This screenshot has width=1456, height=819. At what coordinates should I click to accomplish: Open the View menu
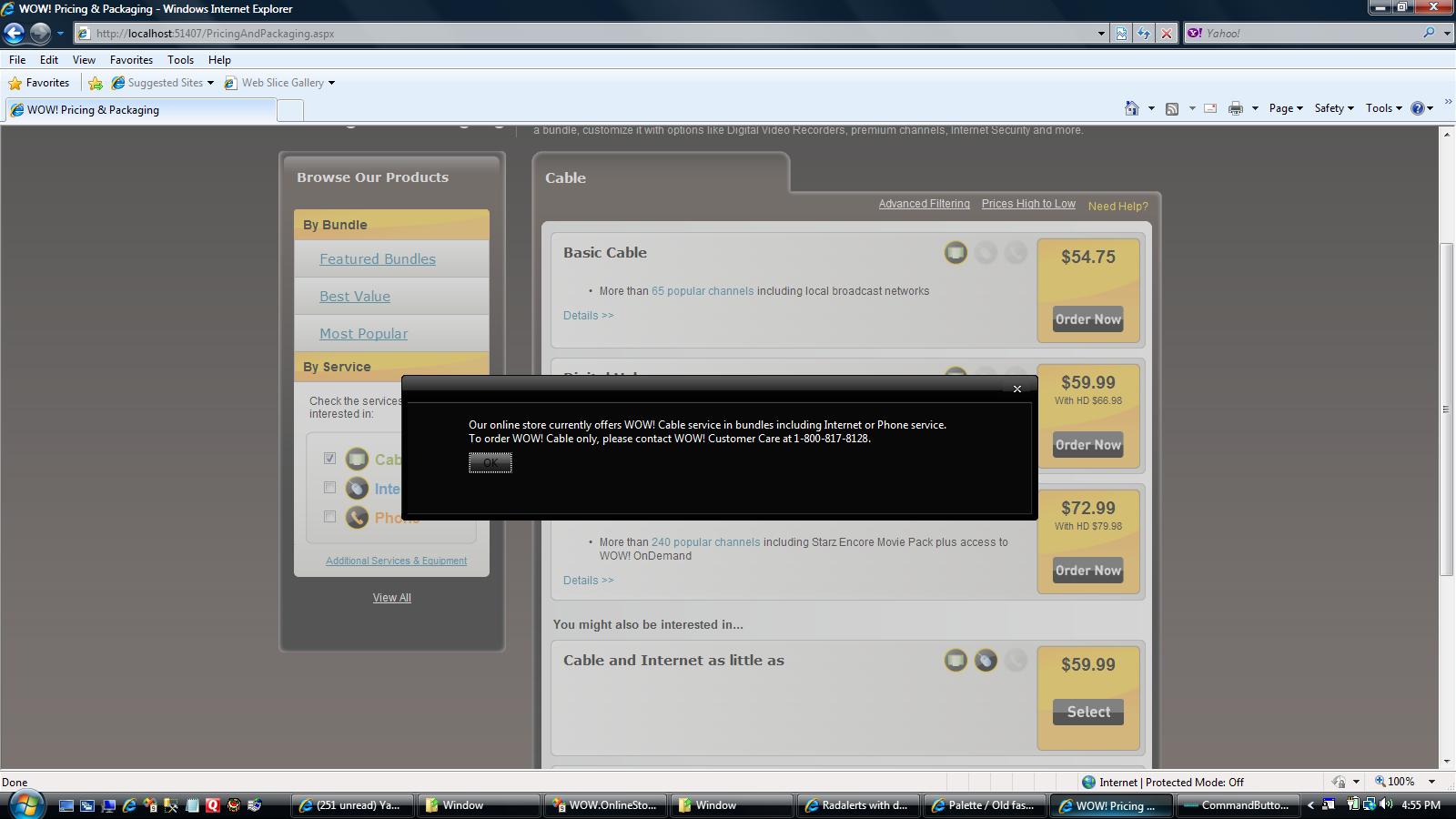click(84, 59)
